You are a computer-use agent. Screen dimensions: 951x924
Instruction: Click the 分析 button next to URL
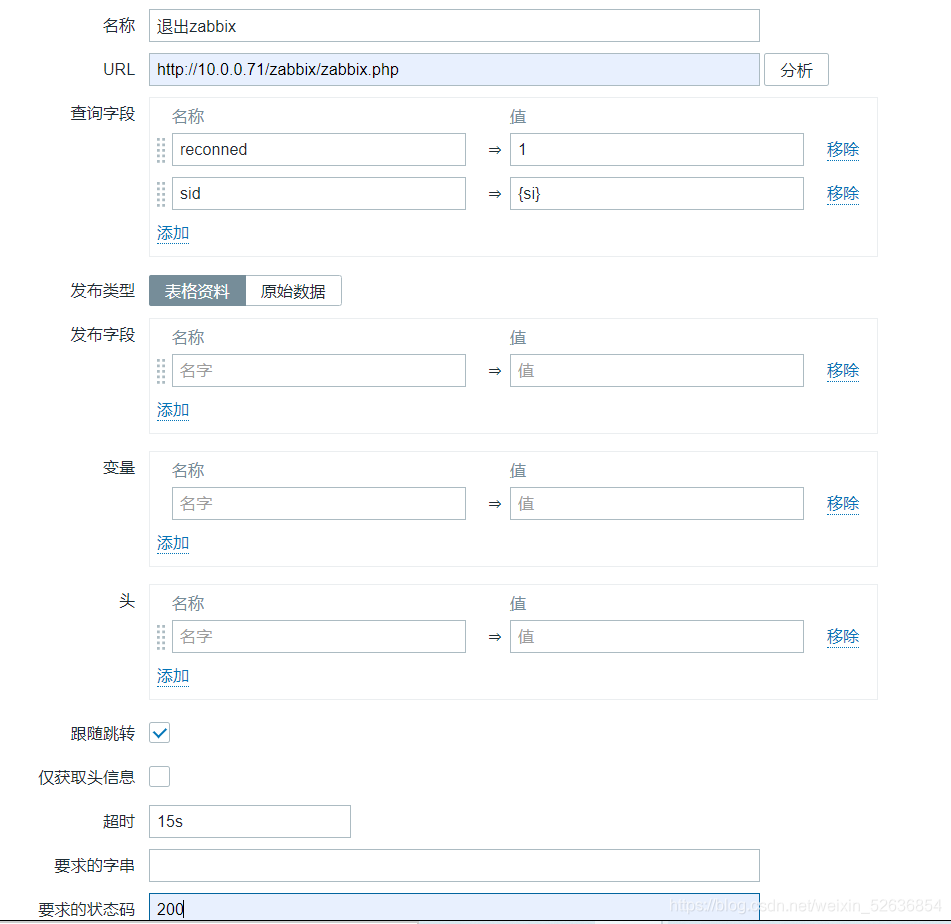[x=796, y=70]
